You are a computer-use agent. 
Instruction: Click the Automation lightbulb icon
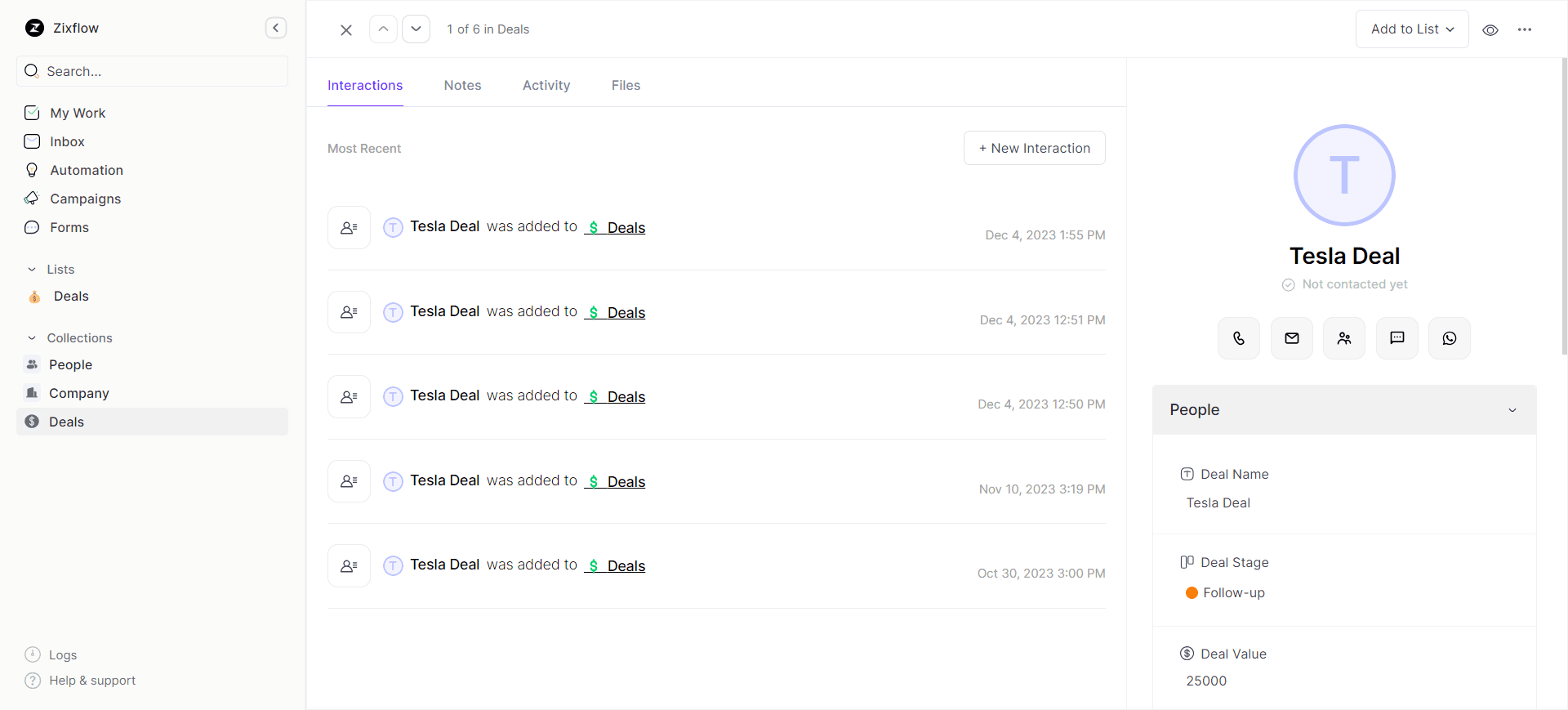click(x=32, y=170)
